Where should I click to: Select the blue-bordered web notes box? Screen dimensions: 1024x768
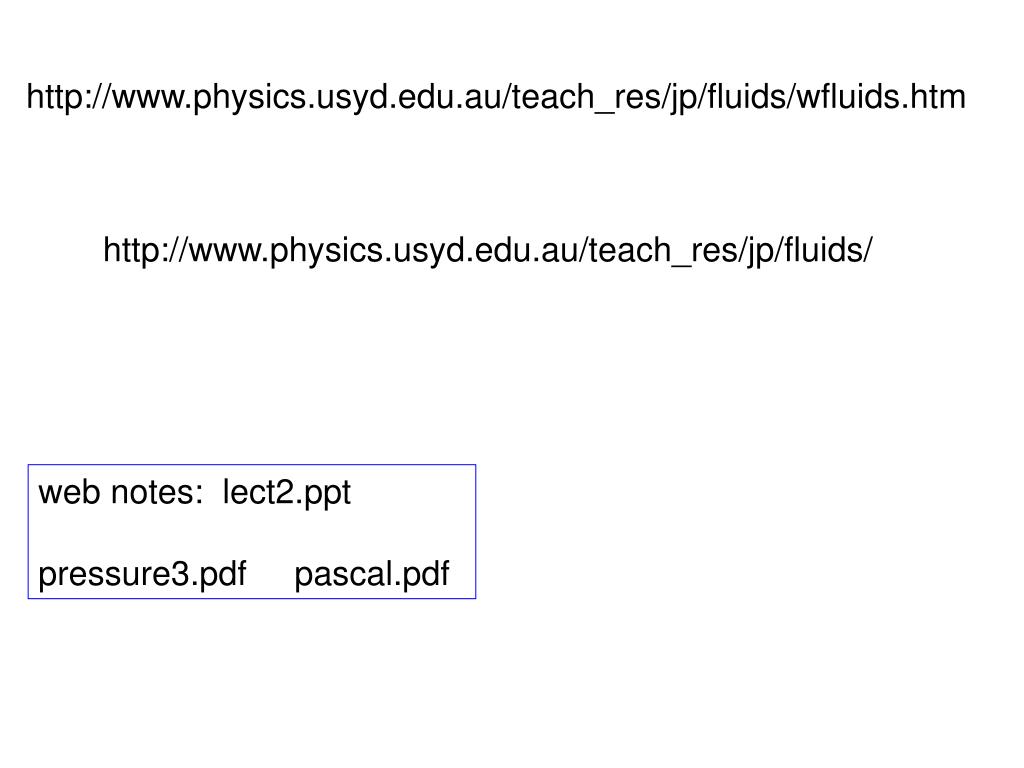coord(251,532)
